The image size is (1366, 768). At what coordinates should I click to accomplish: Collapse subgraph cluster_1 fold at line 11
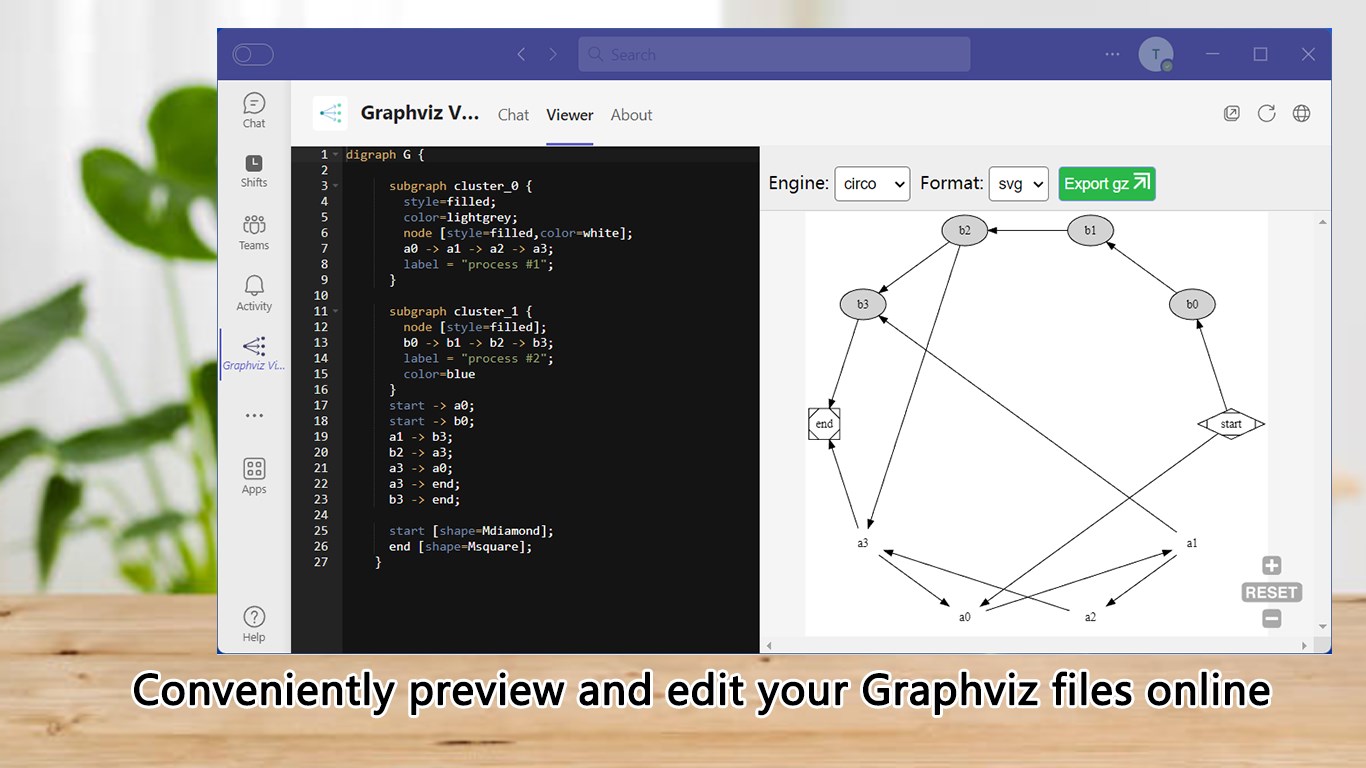click(x=336, y=311)
